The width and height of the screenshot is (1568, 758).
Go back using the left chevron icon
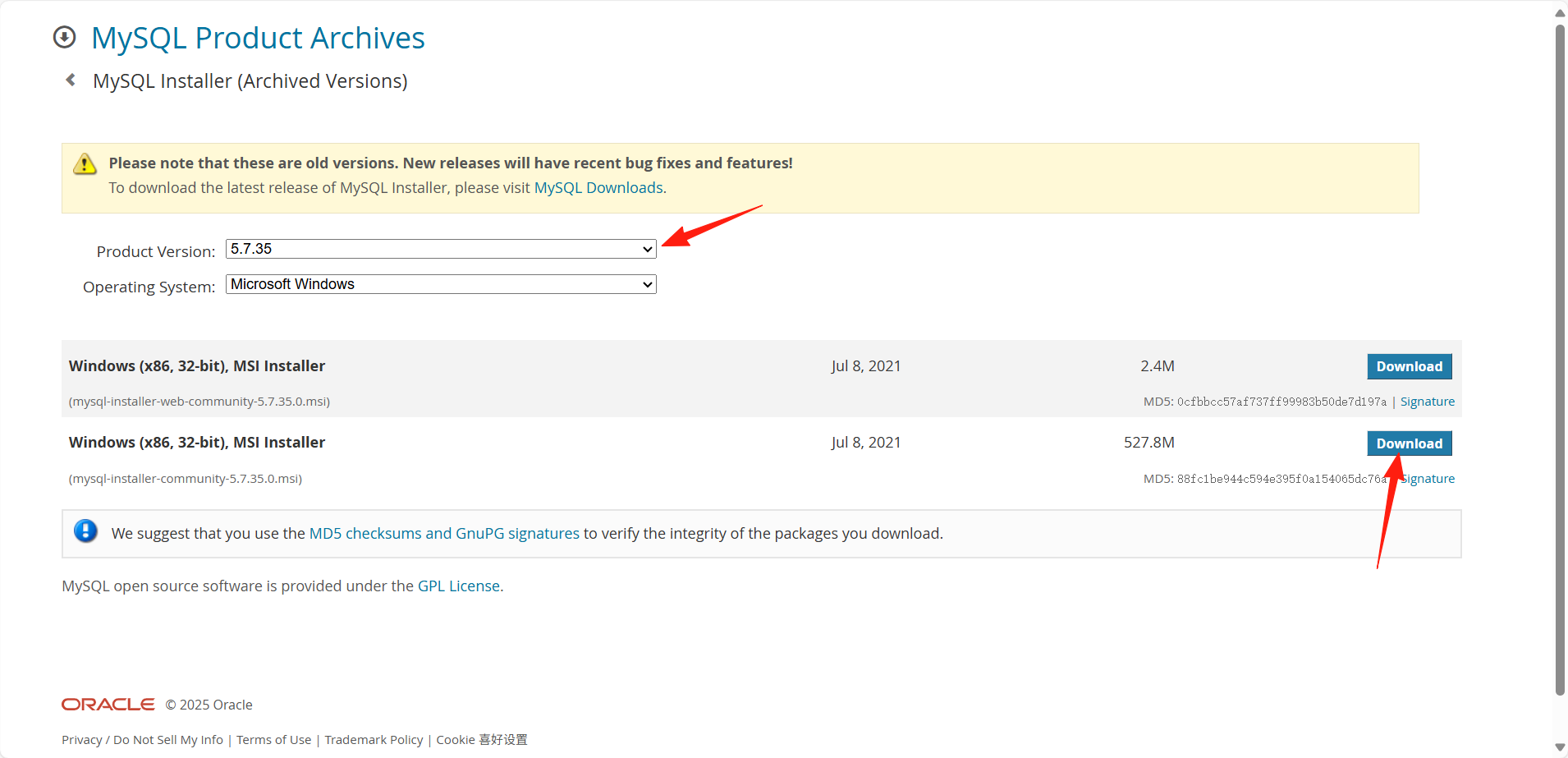tap(71, 80)
